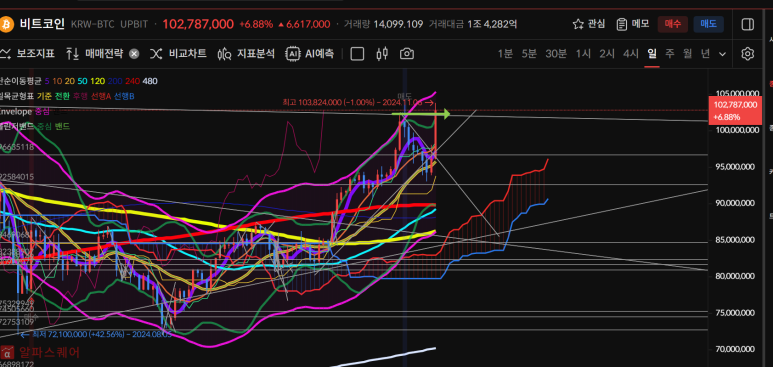Select the 일 daily timeframe

[652, 54]
